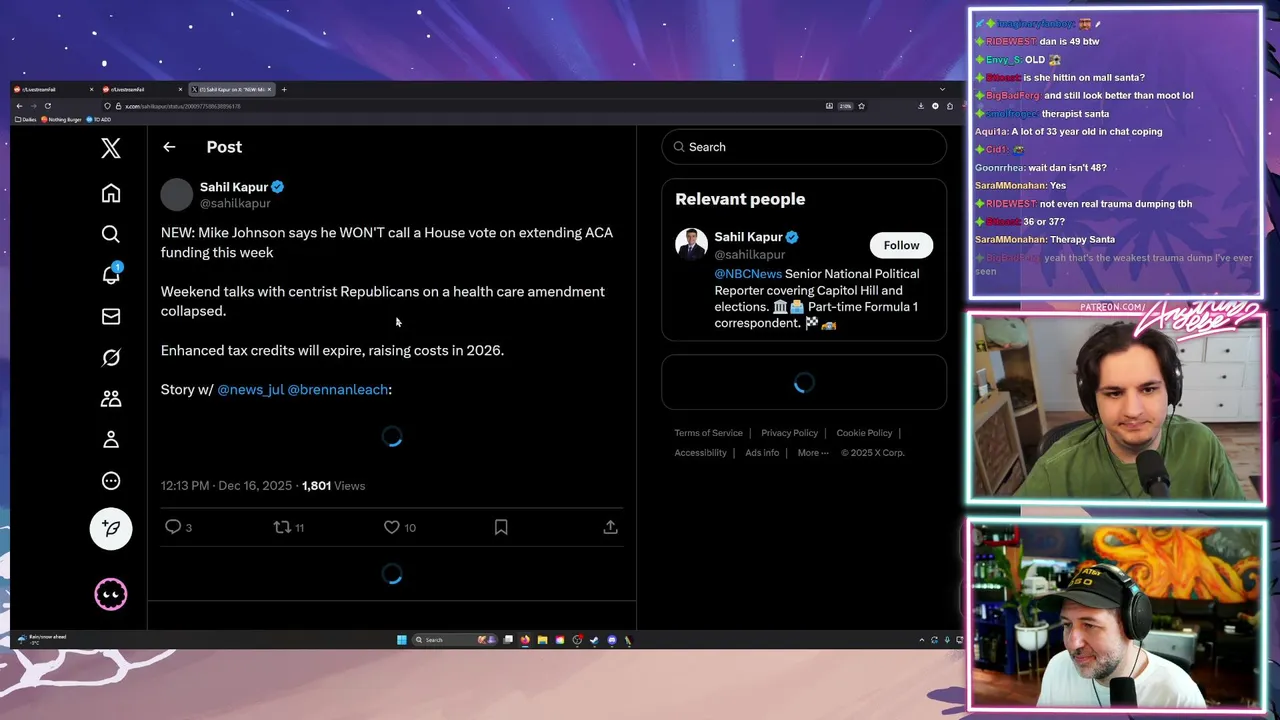Open Profile person icon in sidebar

(111, 439)
